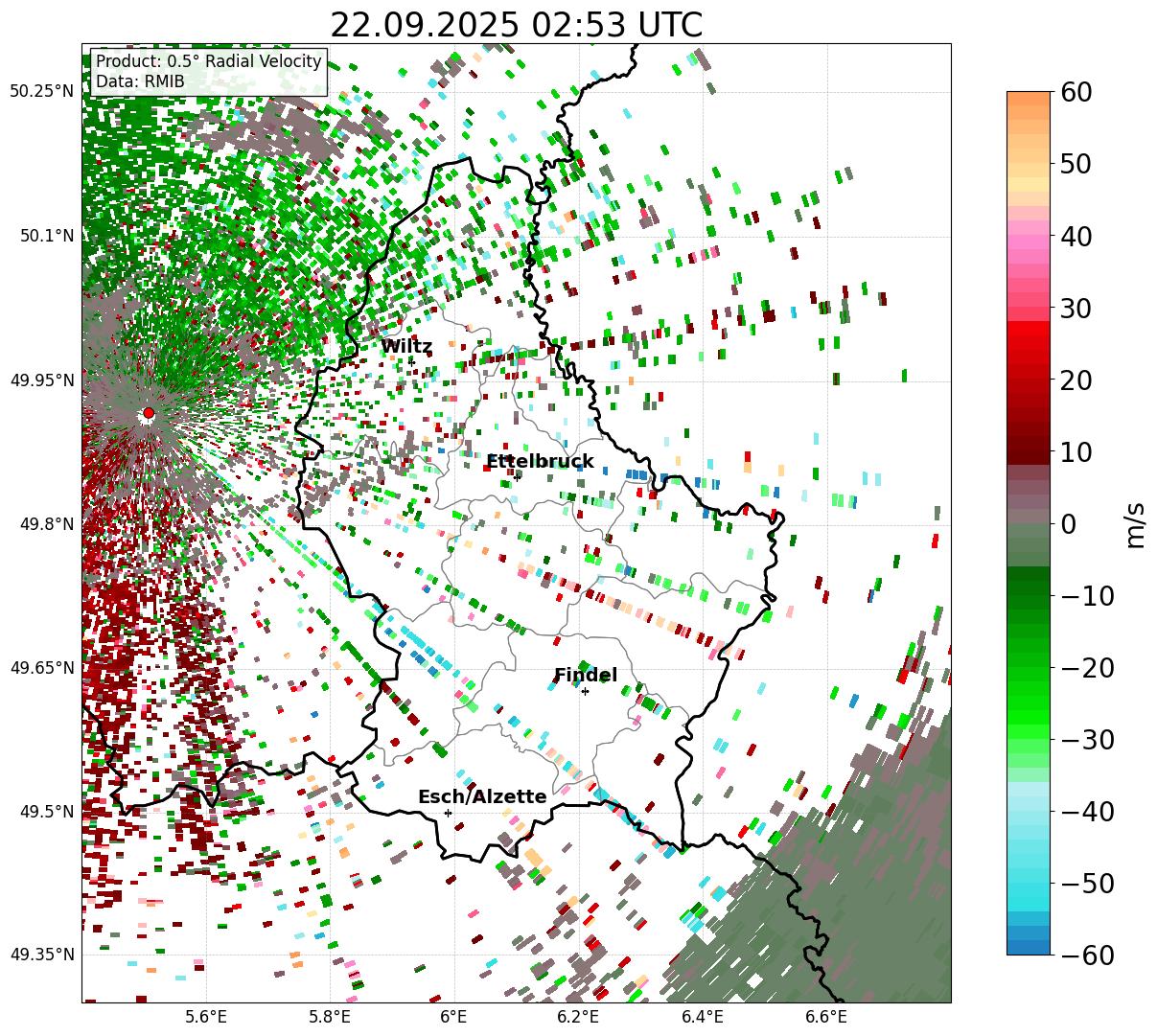Click the 6°E longitude tick label
1157x1036 pixels.
454,1016
